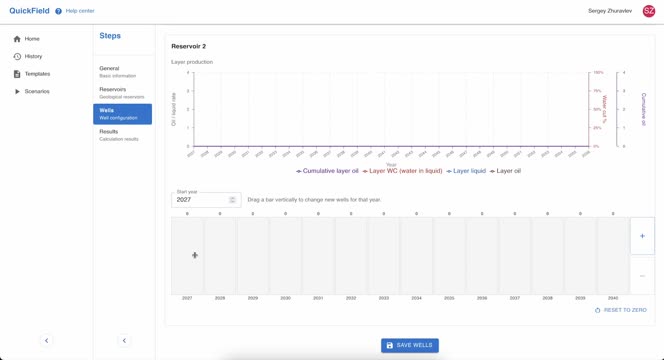The image size is (664, 360).
Task: Toggle Layer WC (water in liquid) legend
Action: pyautogui.click(x=402, y=171)
